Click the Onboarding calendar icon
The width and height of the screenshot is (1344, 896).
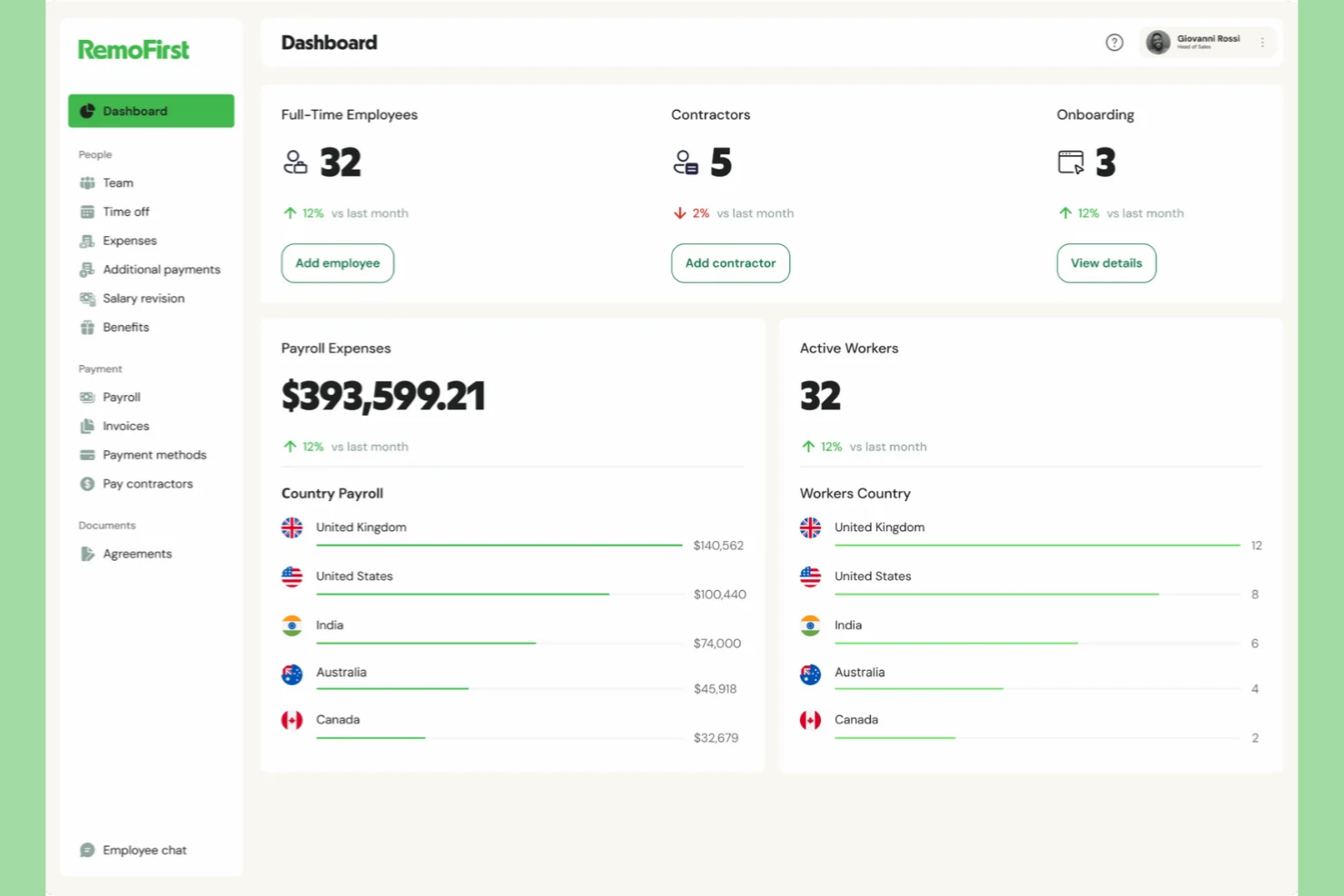point(1071,162)
